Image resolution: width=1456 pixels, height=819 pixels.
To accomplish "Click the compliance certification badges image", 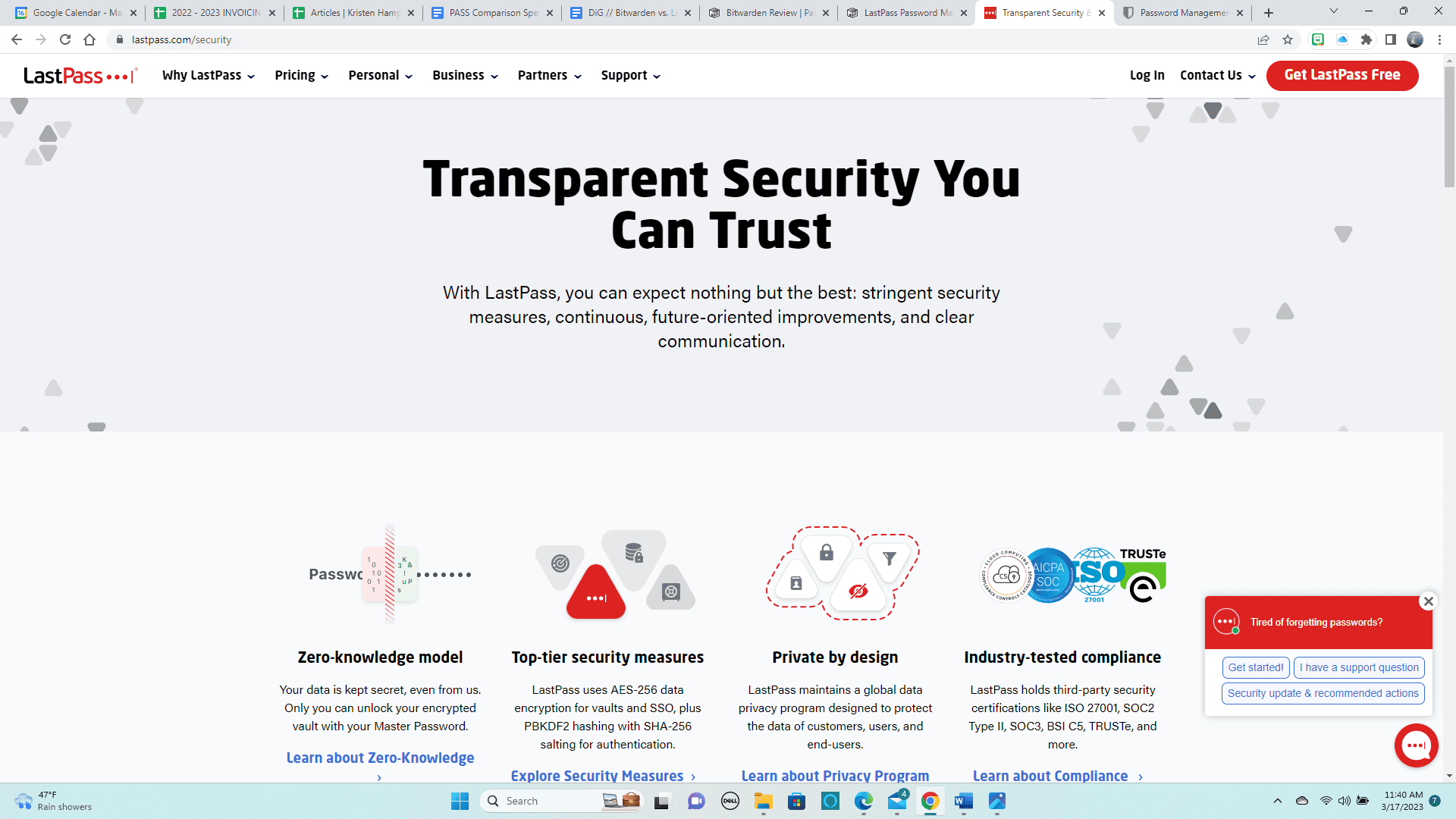I will [1073, 576].
